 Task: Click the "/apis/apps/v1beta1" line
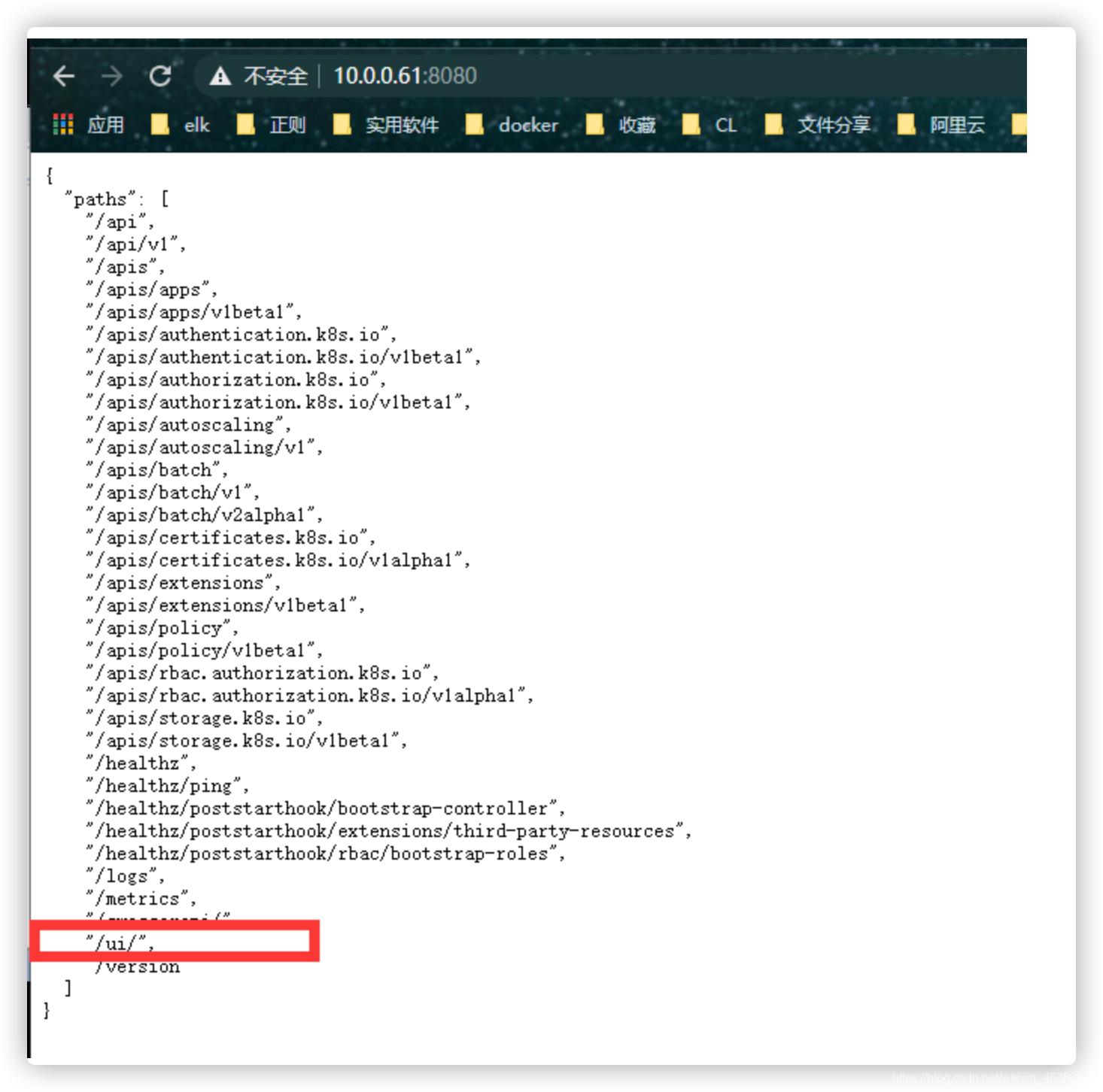click(194, 312)
